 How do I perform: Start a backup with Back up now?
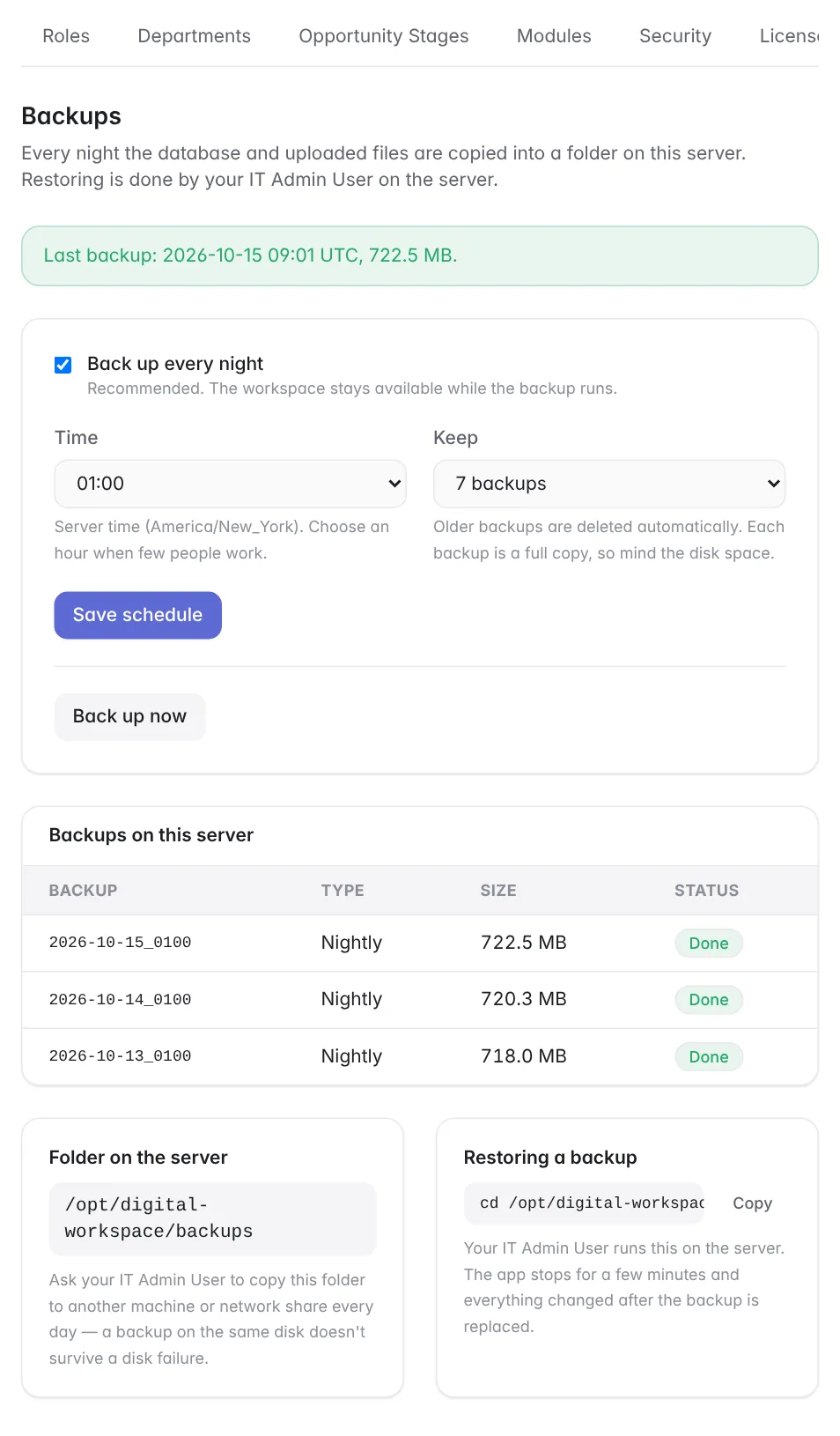(129, 716)
